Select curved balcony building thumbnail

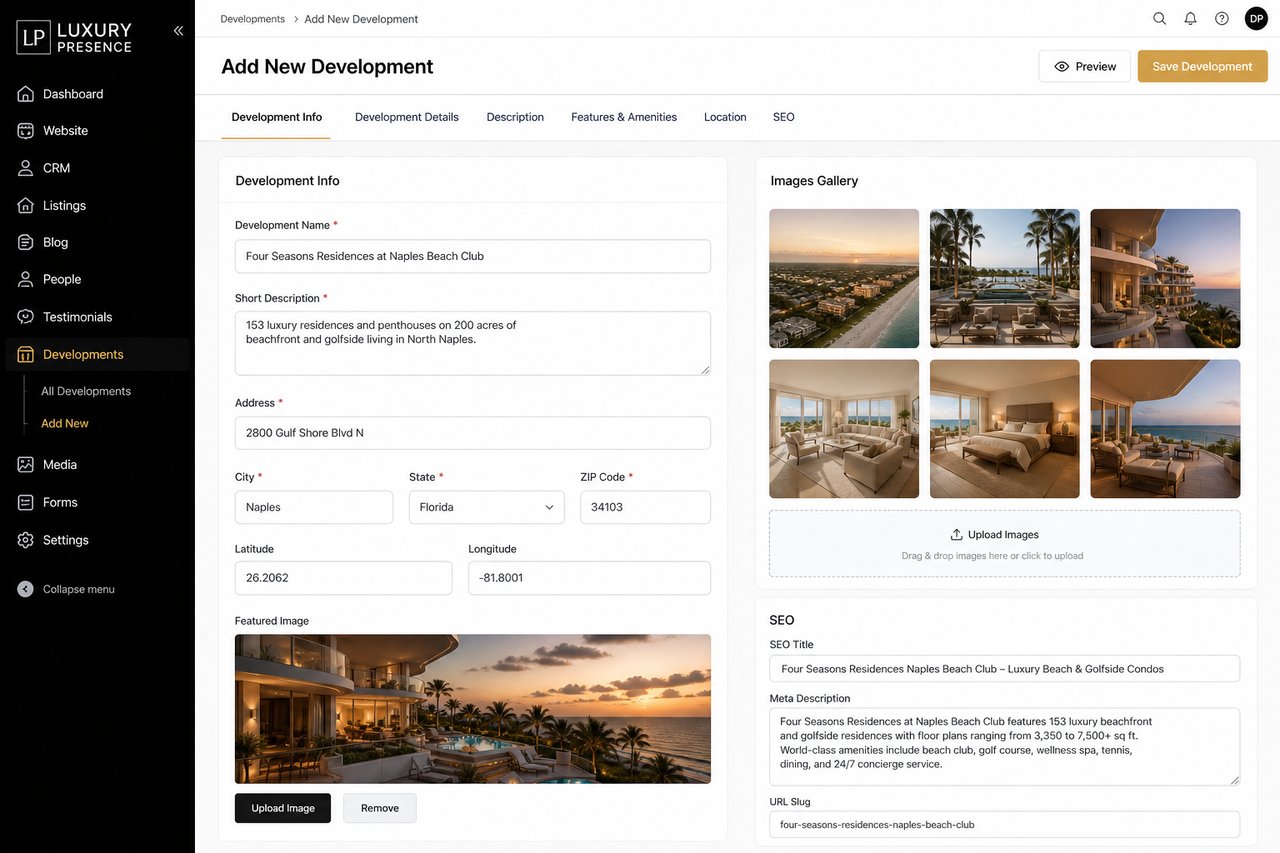(x=1165, y=278)
